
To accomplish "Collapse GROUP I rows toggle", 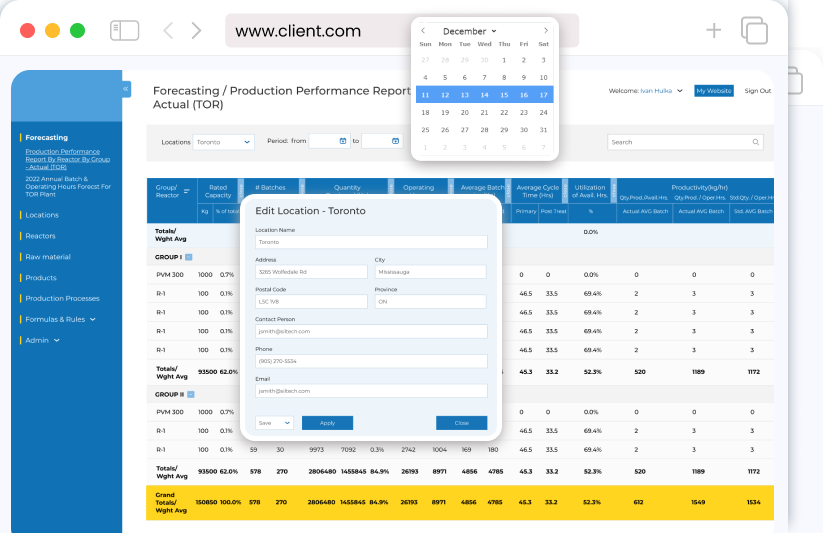I will [189, 257].
